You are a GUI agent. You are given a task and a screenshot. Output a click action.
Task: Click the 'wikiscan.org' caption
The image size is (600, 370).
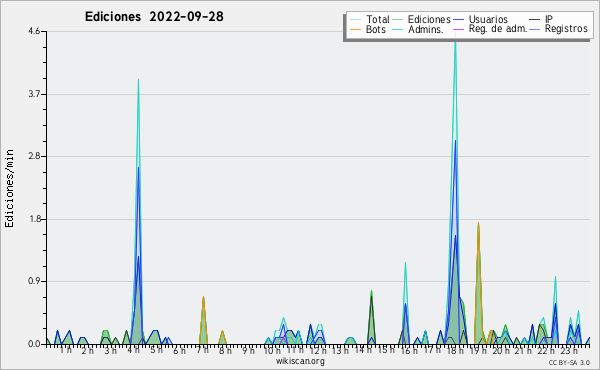pos(300,361)
